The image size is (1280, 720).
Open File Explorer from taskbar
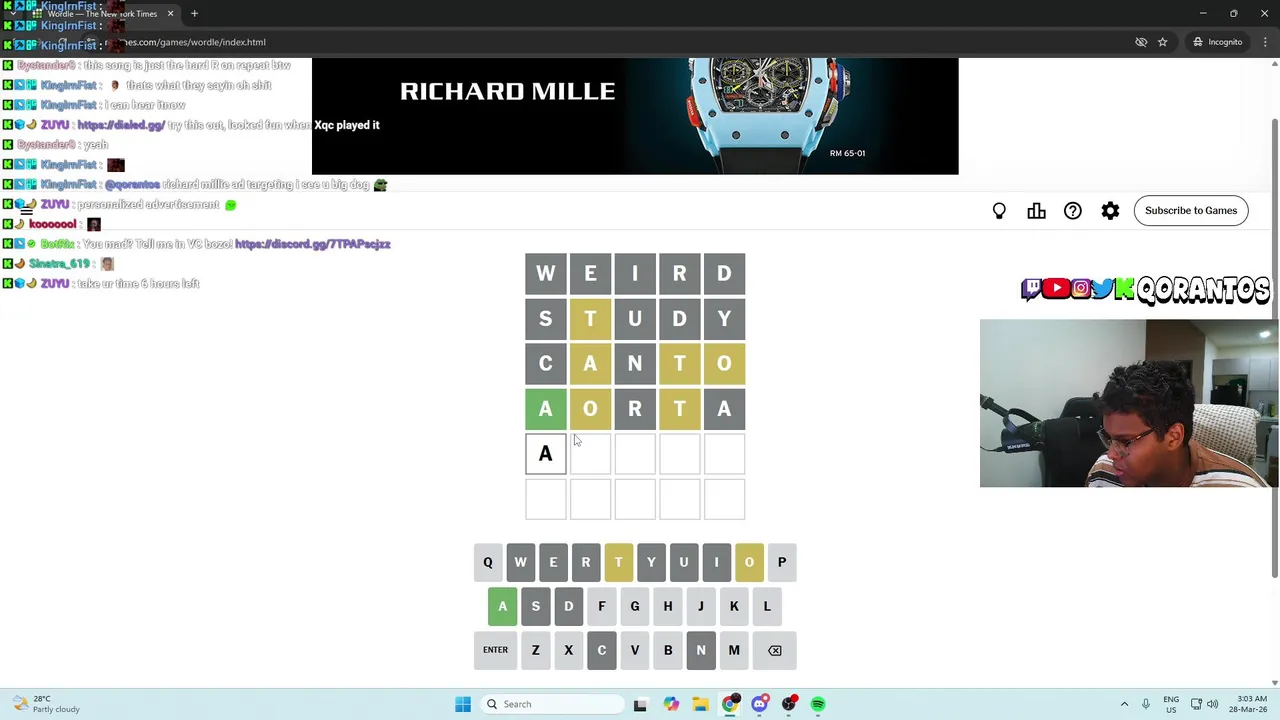[700, 704]
